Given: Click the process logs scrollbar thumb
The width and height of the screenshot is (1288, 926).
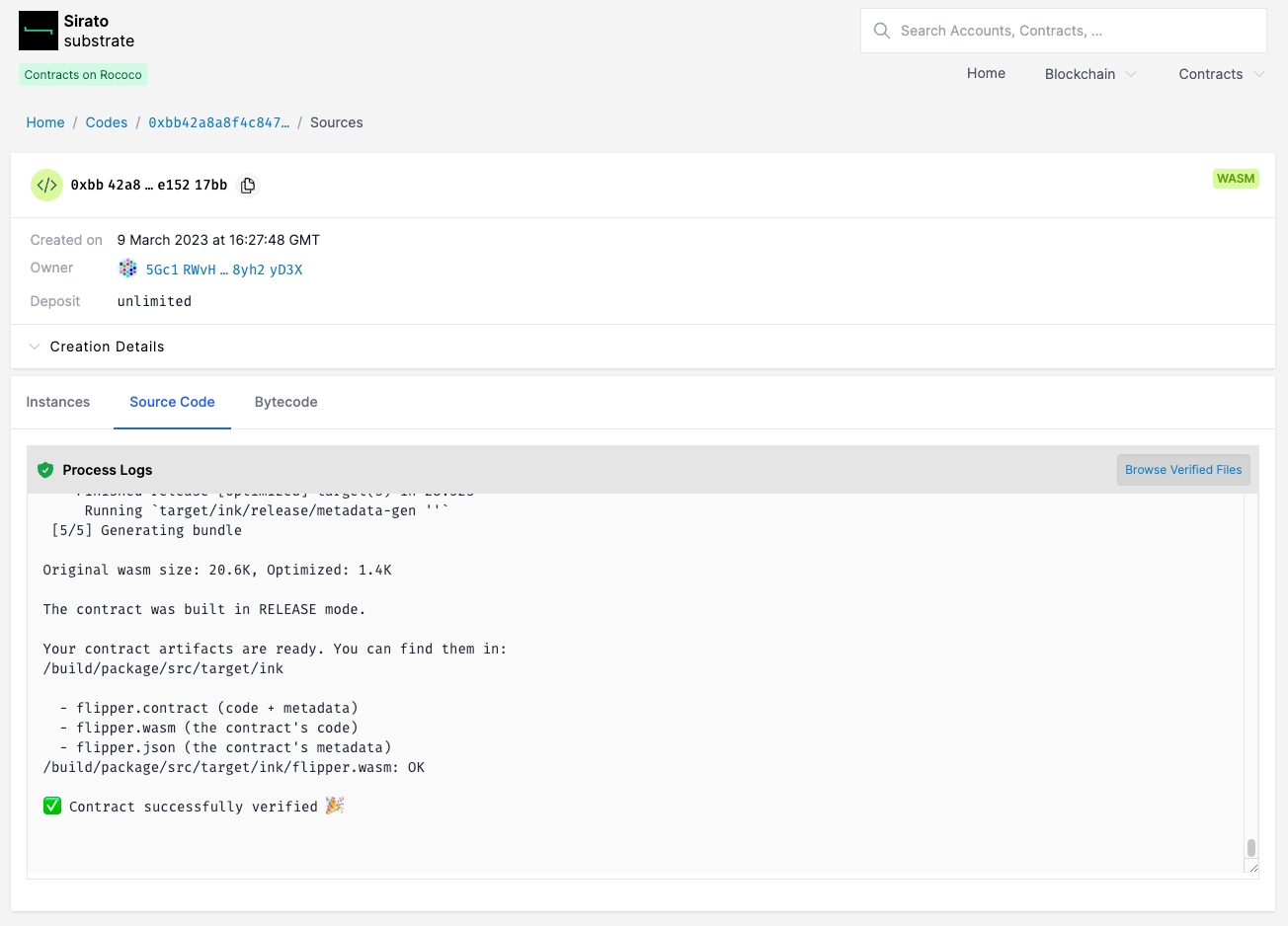Looking at the screenshot, I should (1250, 847).
